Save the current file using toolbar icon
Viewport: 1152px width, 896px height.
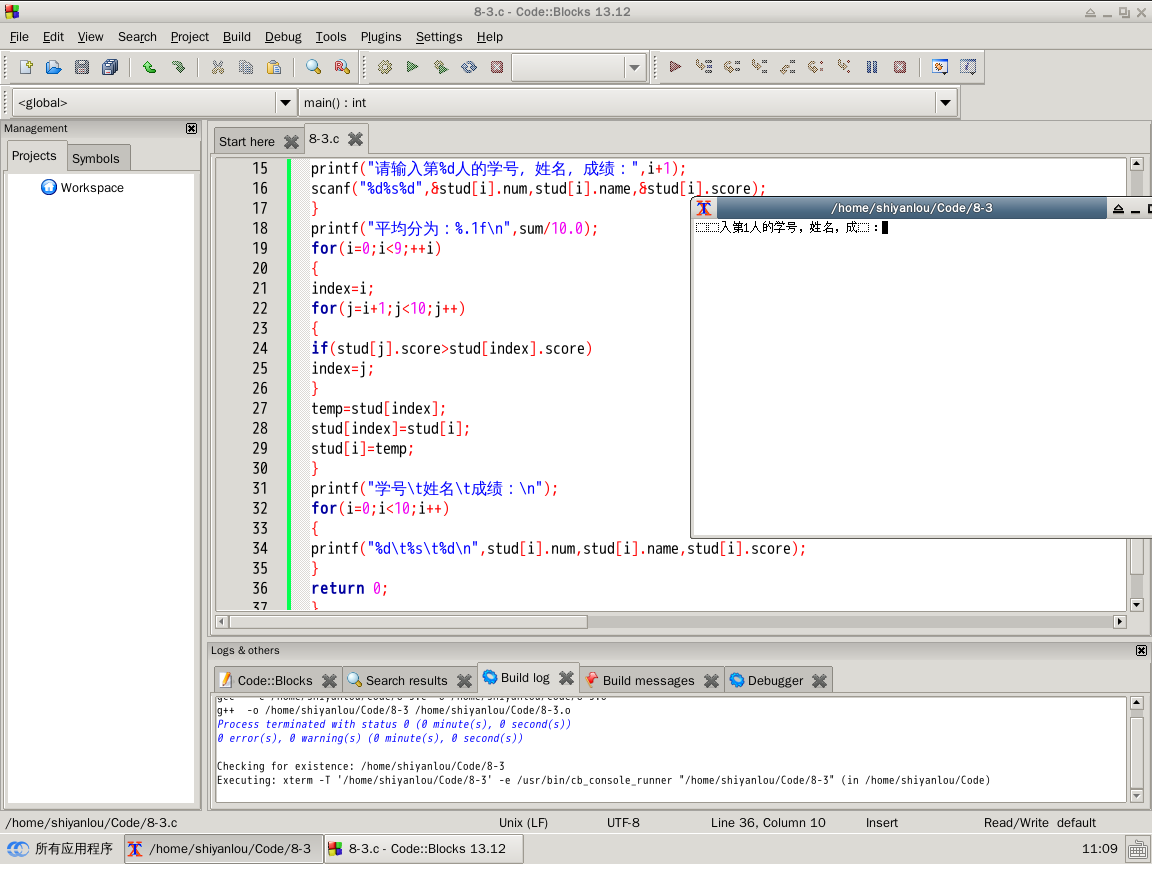coord(82,68)
